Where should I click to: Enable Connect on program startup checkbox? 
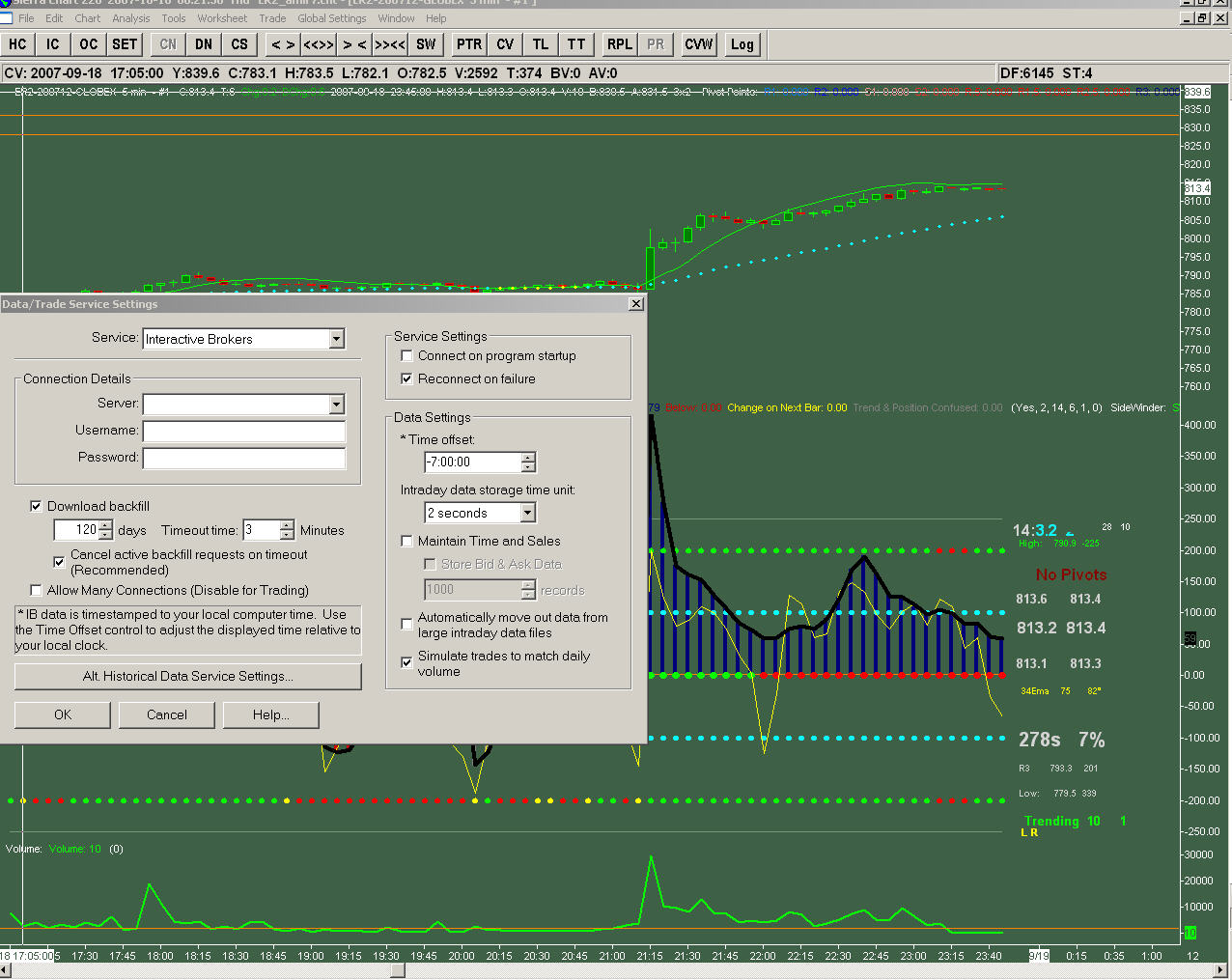[407, 356]
